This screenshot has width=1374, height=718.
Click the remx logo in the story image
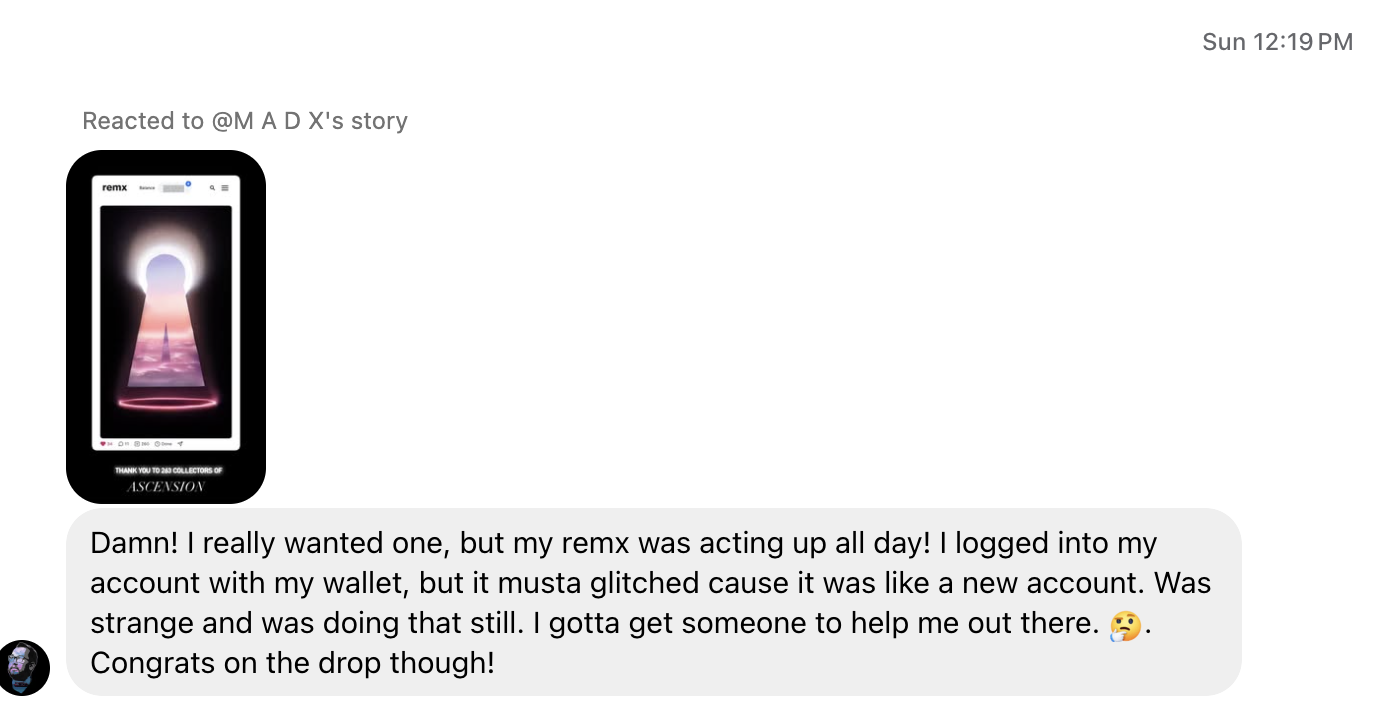pyautogui.click(x=115, y=187)
